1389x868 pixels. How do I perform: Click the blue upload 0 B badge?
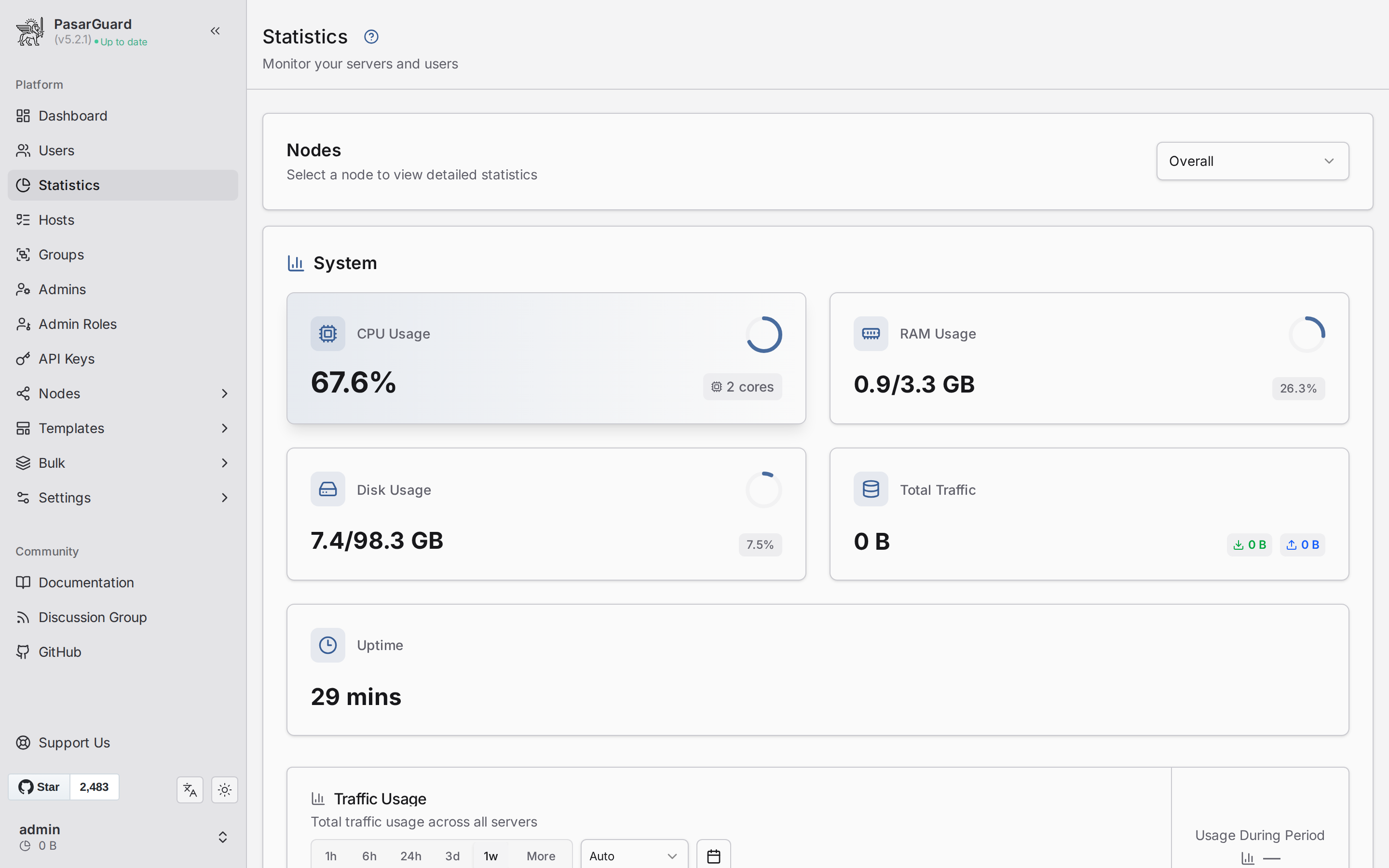point(1302,545)
